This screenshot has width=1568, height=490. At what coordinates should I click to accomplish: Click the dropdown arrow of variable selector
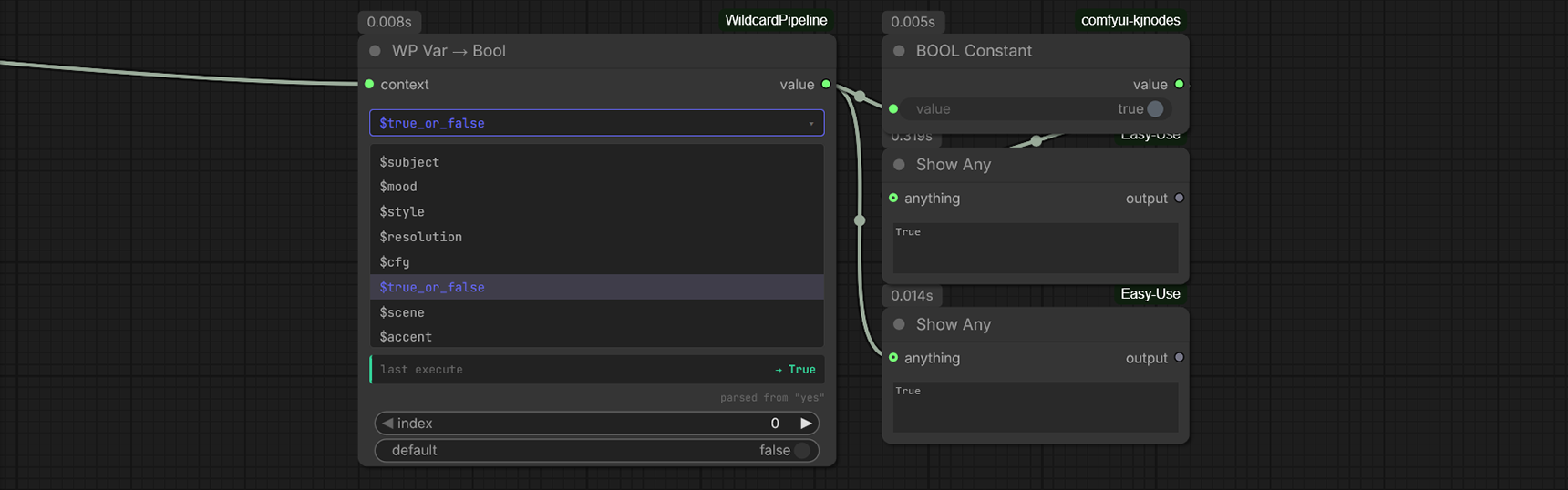pos(811,124)
